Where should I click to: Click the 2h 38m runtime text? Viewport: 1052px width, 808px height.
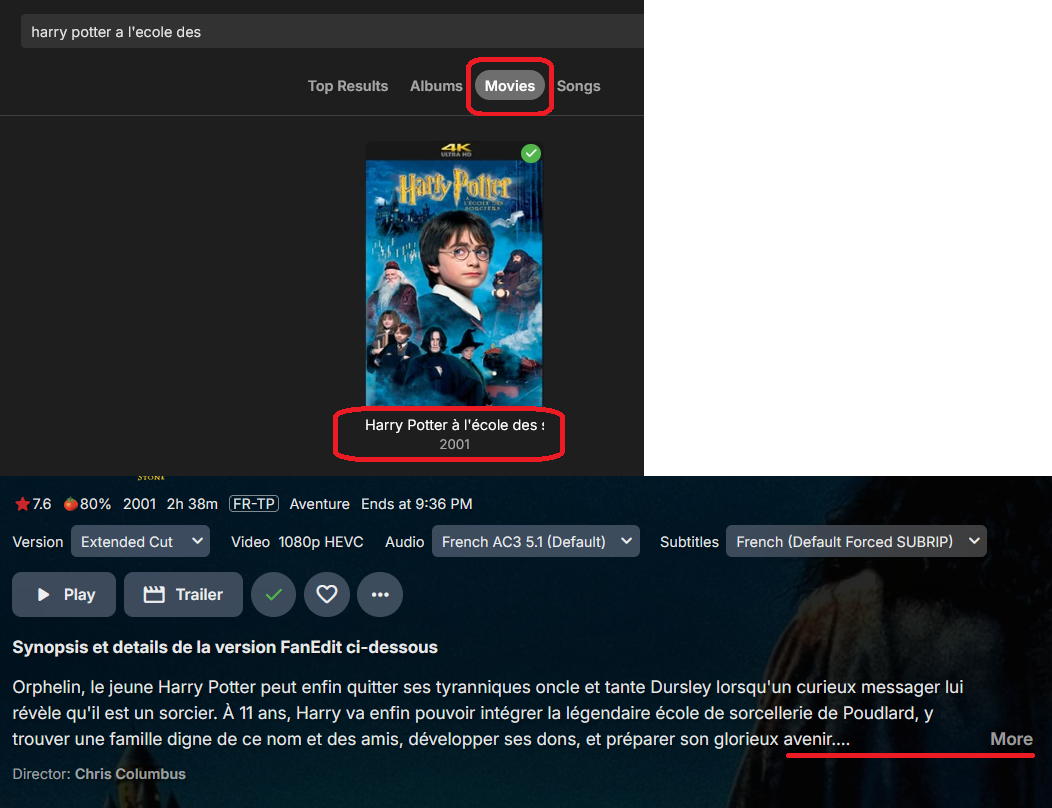point(192,504)
